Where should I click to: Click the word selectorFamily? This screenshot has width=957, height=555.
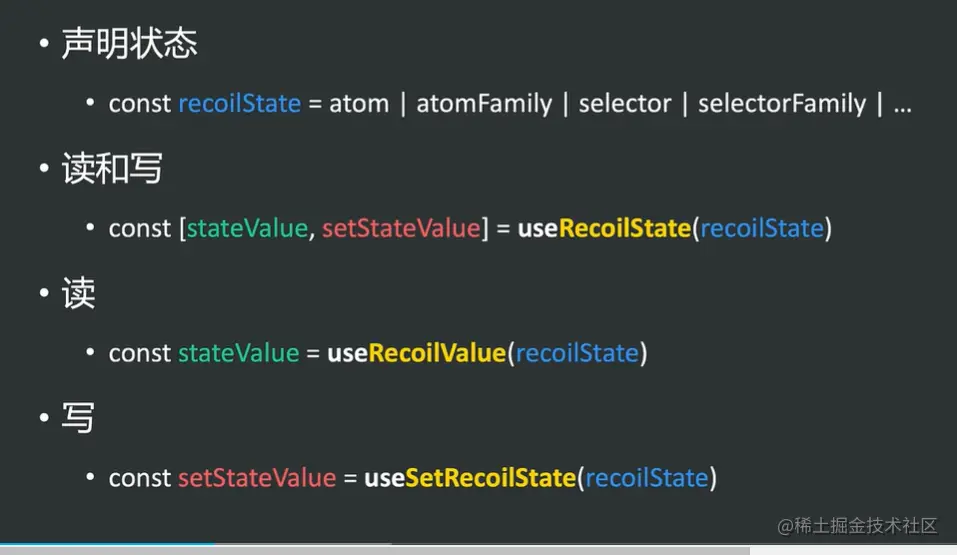782,103
